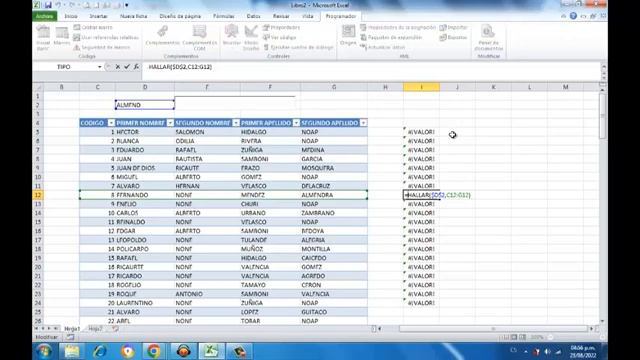Switch to the Datos tab

pos(253,16)
